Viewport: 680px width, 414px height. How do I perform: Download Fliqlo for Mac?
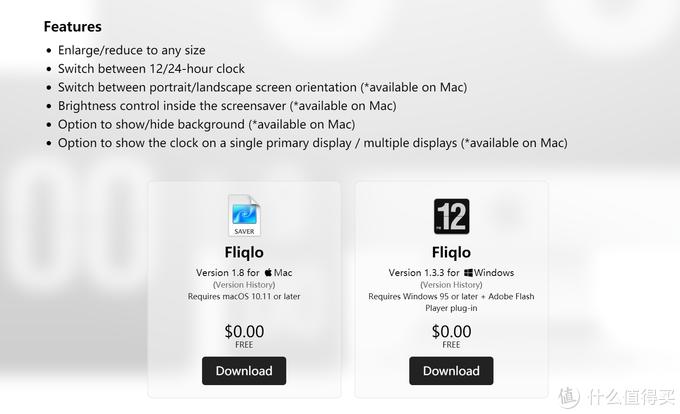[x=244, y=370]
